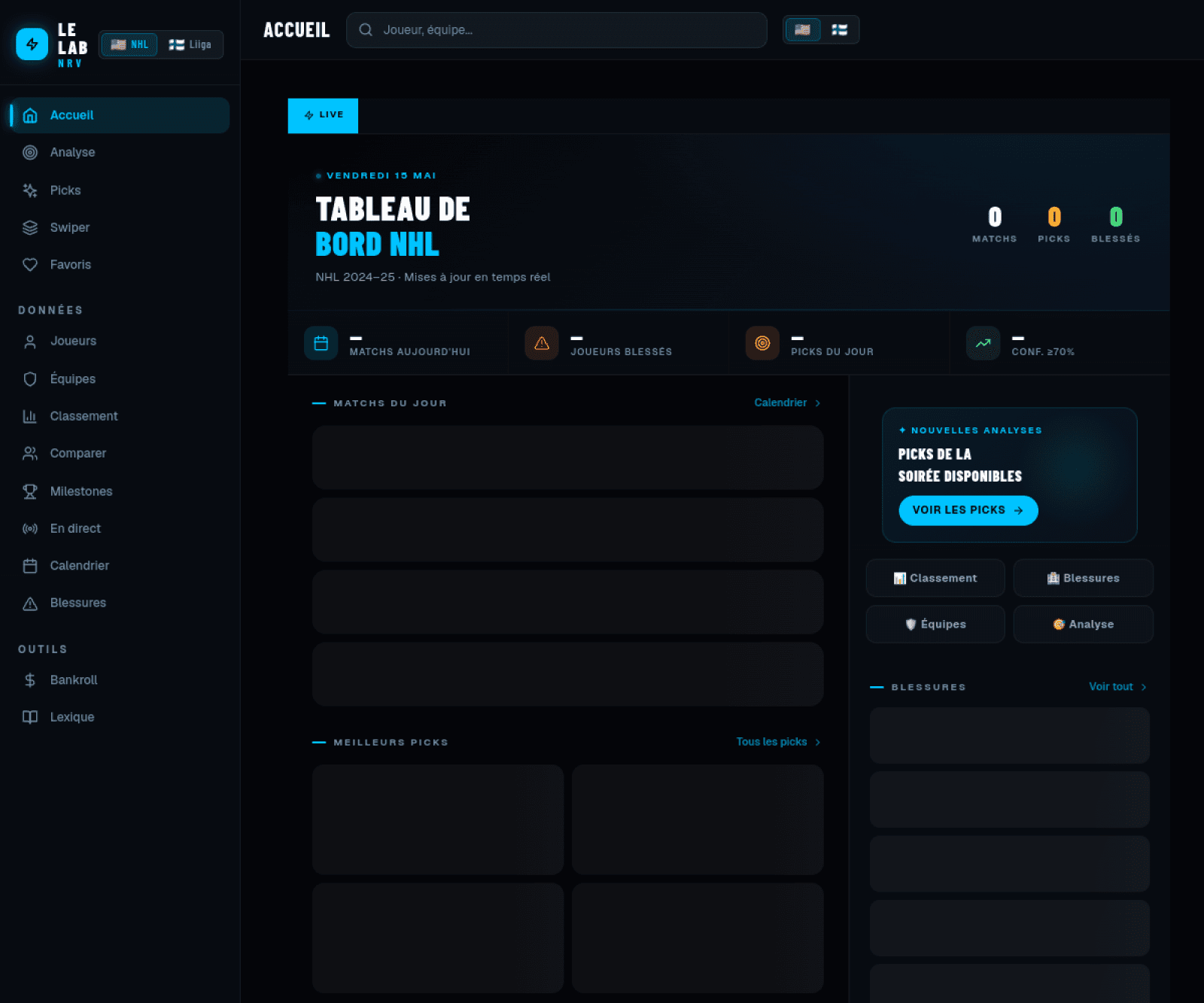Navigate to Joueurs in sidebar
The width and height of the screenshot is (1204, 1003).
[x=120, y=342]
